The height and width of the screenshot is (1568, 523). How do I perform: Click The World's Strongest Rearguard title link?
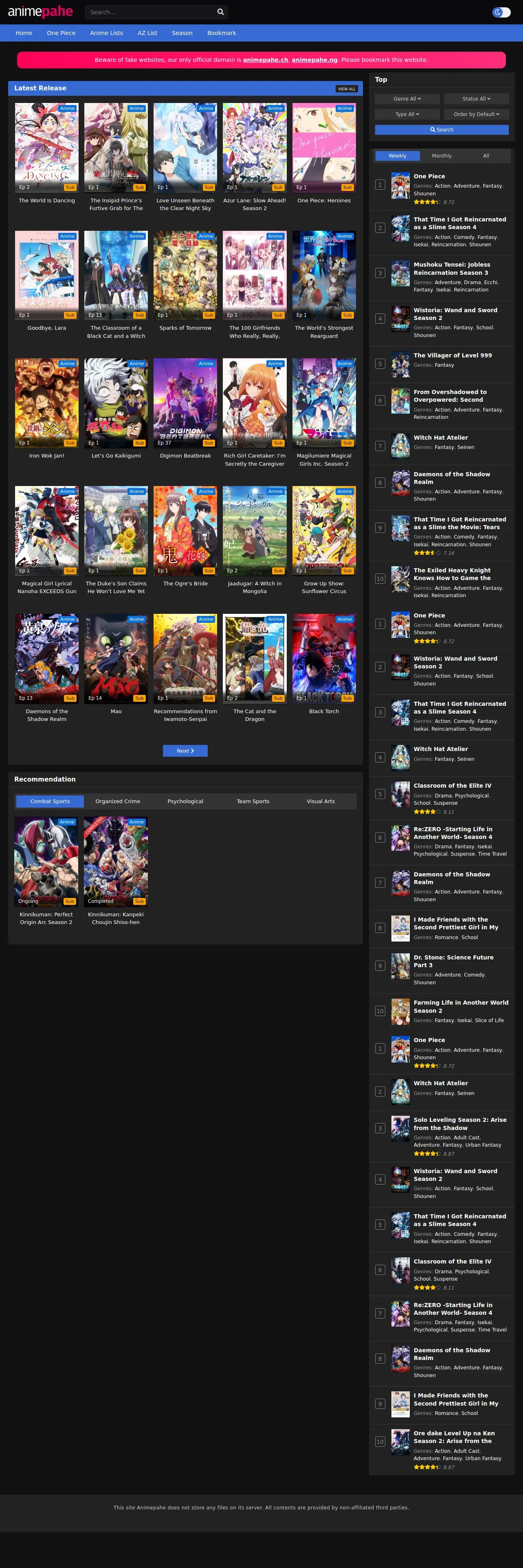(324, 332)
